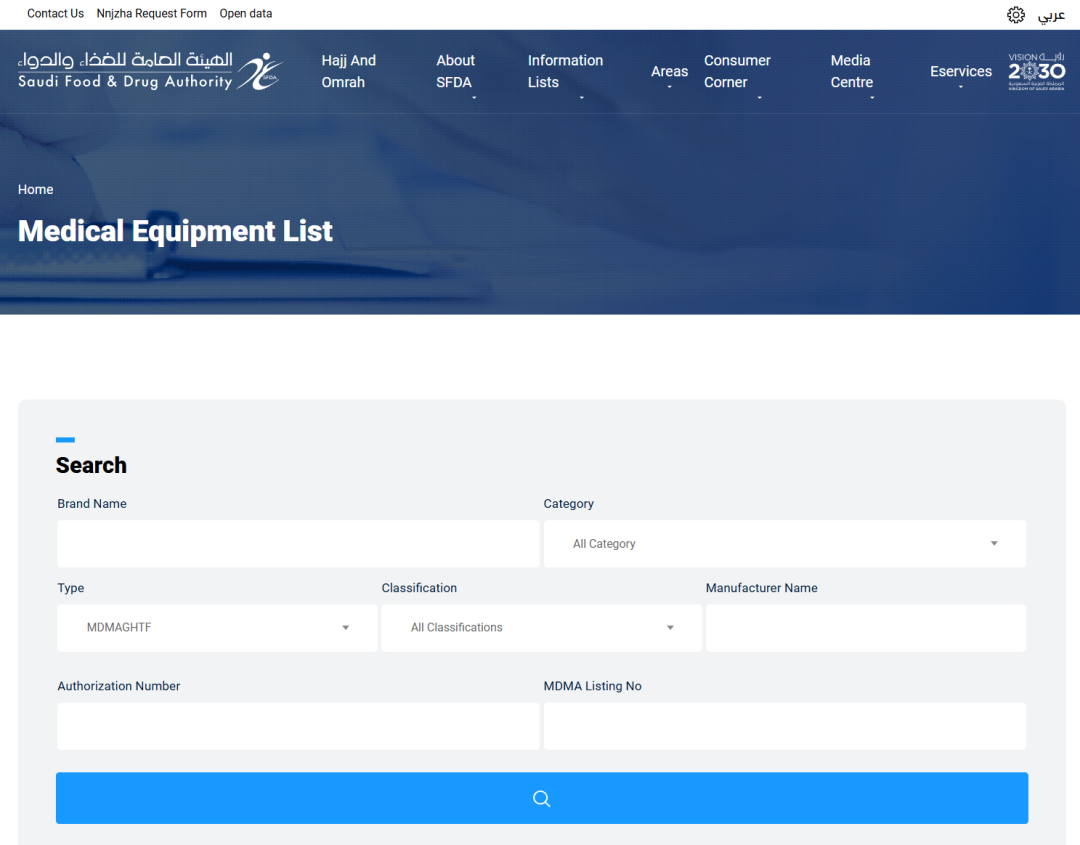The height and width of the screenshot is (845, 1080).
Task: Switch language to Arabic
Action: point(1051,15)
